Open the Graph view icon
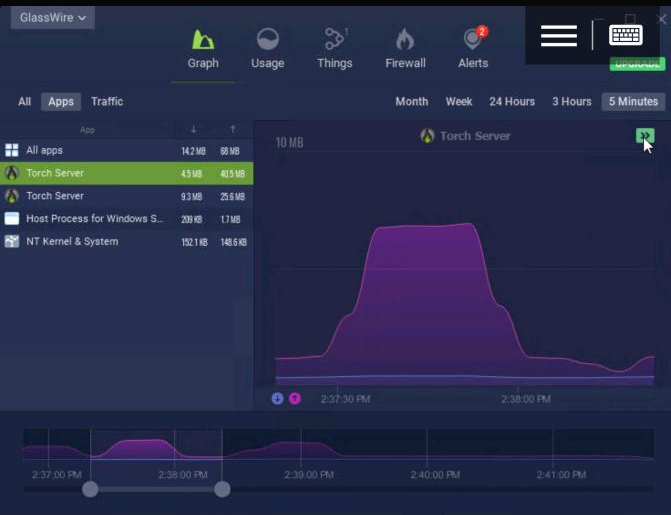 click(203, 40)
